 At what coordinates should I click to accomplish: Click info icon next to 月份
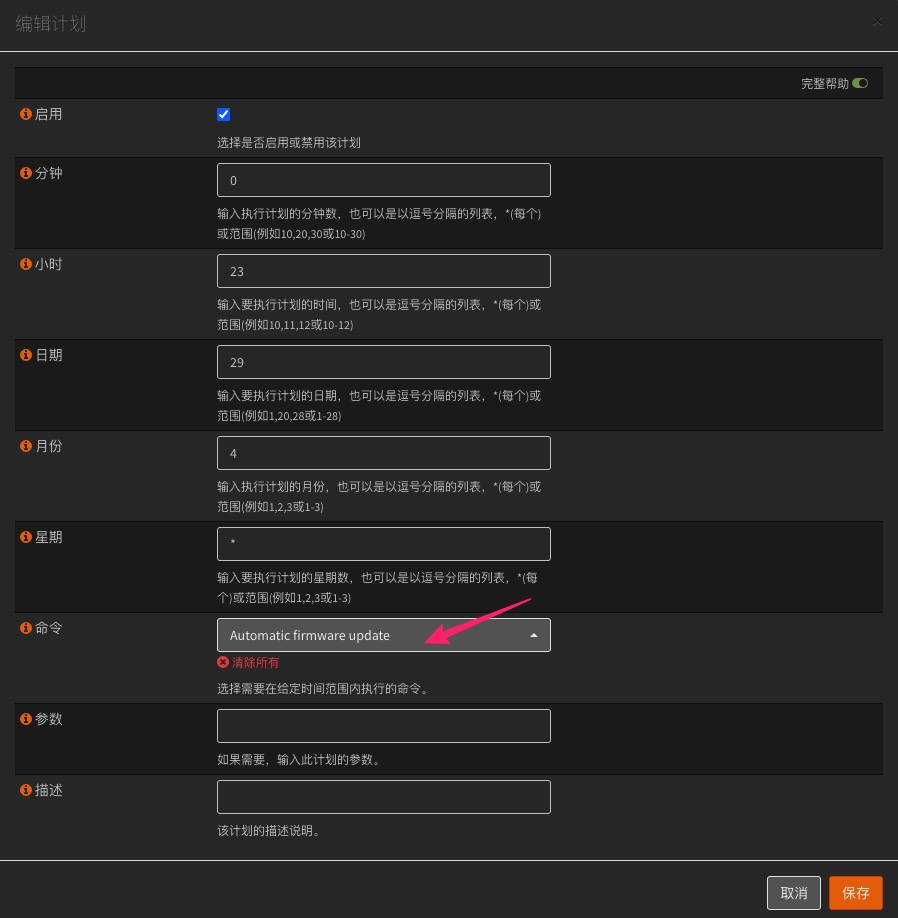(x=26, y=446)
